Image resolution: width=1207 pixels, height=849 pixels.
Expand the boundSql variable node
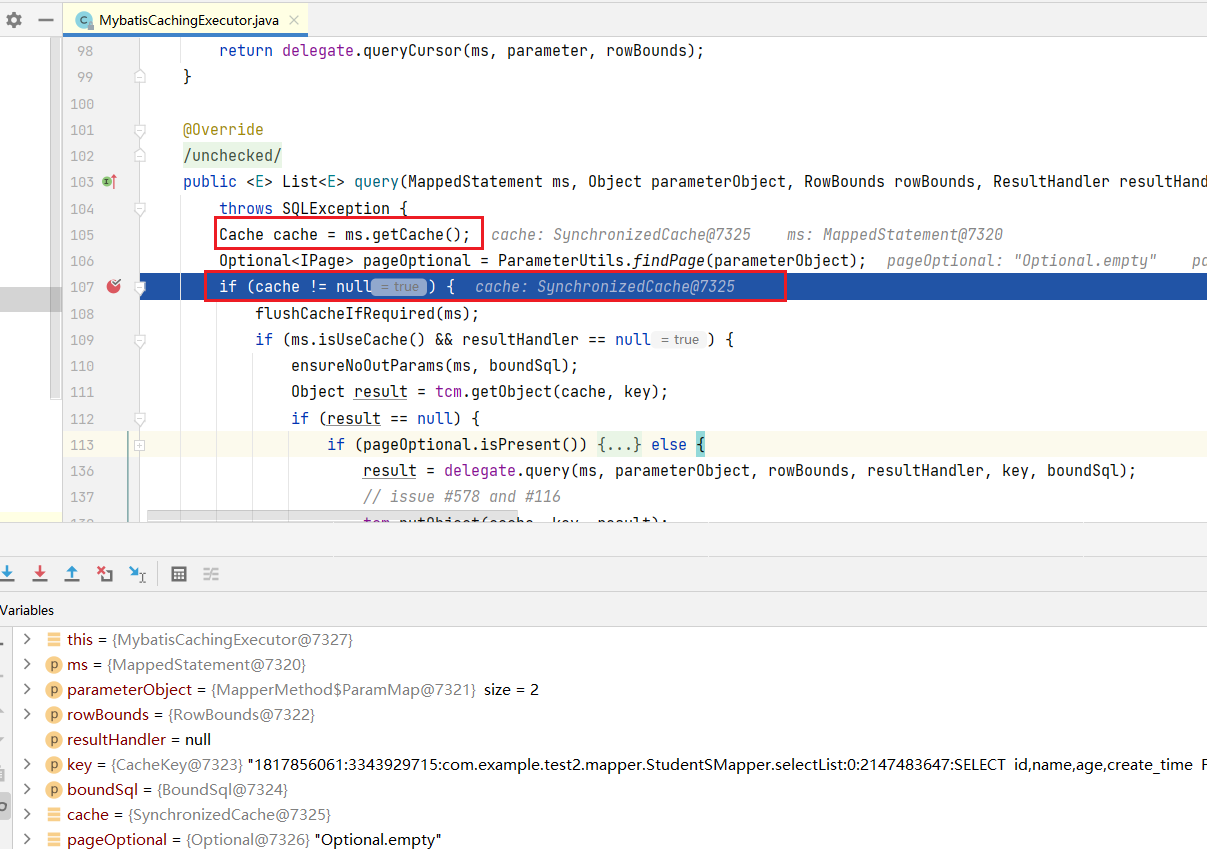pos(27,790)
